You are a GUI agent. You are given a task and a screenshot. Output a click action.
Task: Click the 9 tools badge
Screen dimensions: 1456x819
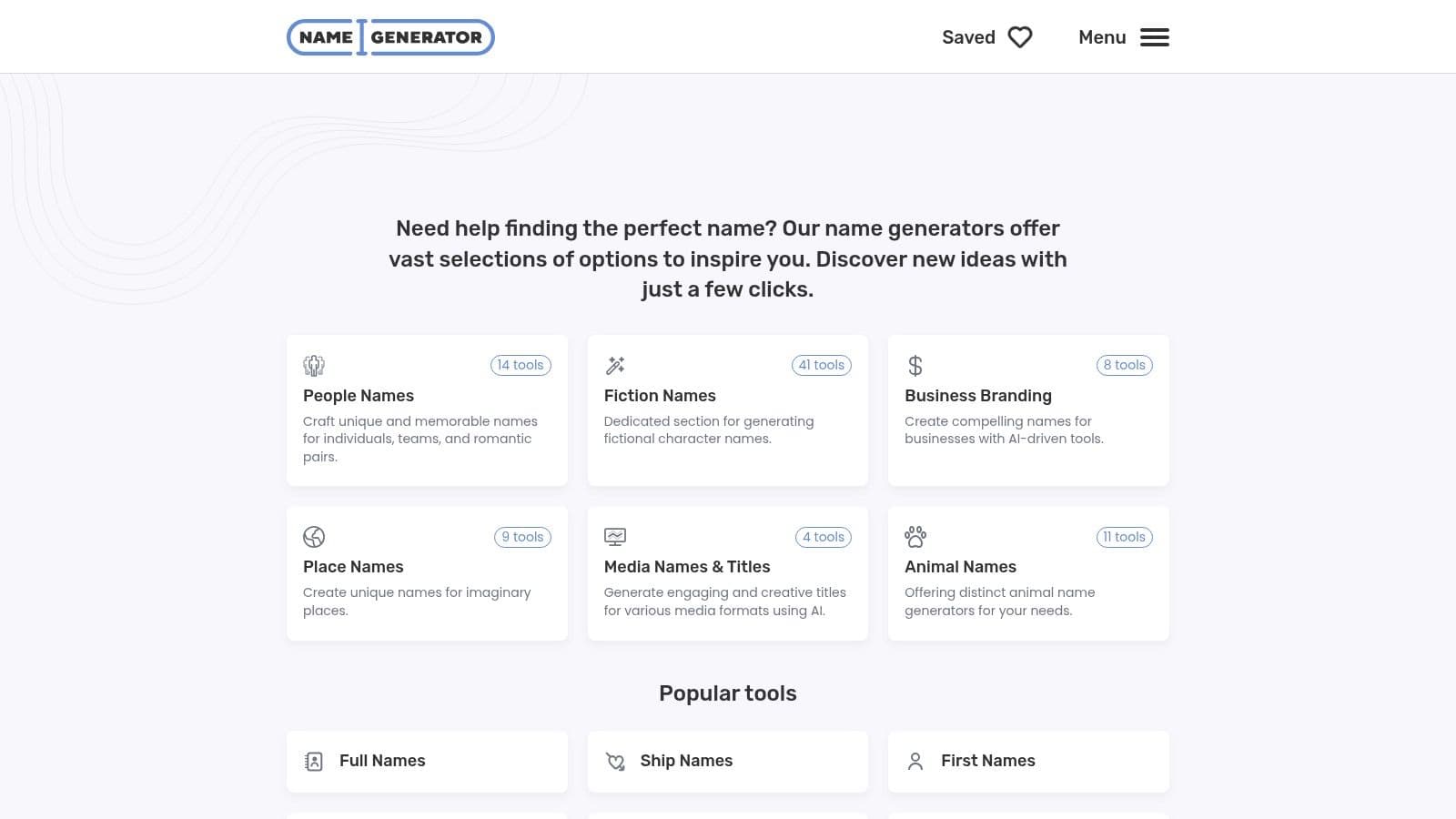pyautogui.click(x=523, y=537)
